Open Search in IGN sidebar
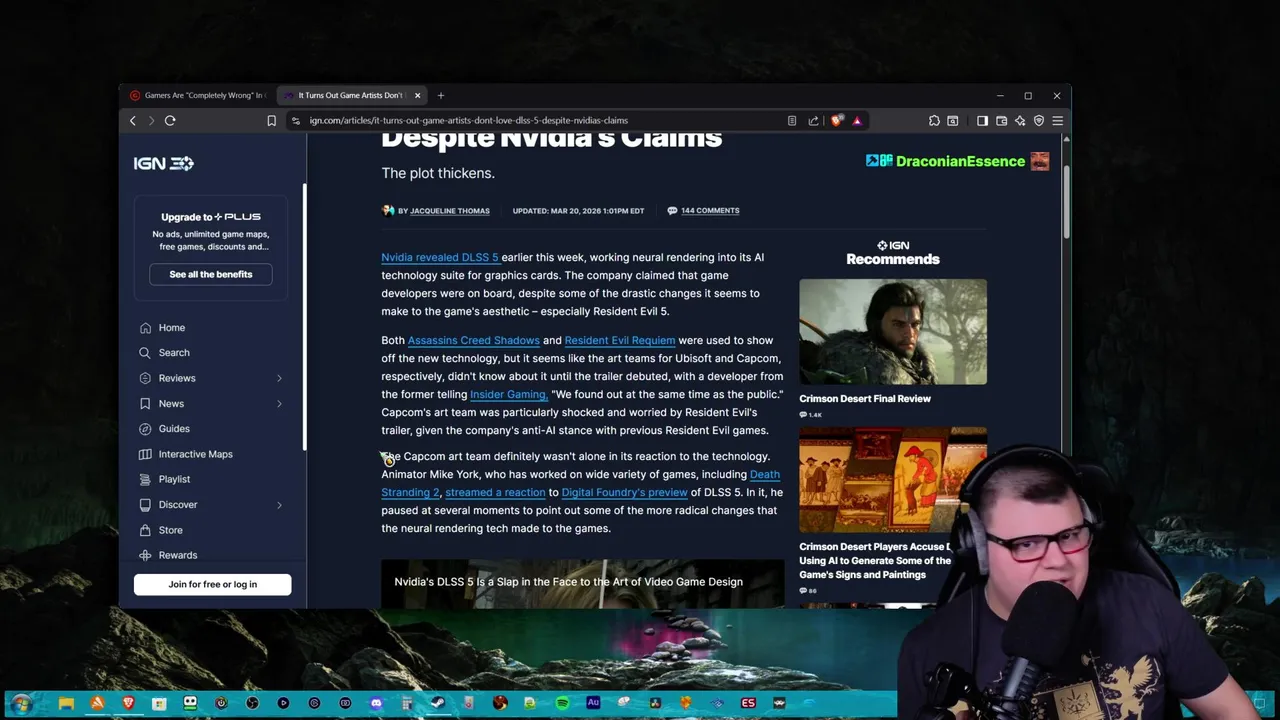 click(173, 353)
